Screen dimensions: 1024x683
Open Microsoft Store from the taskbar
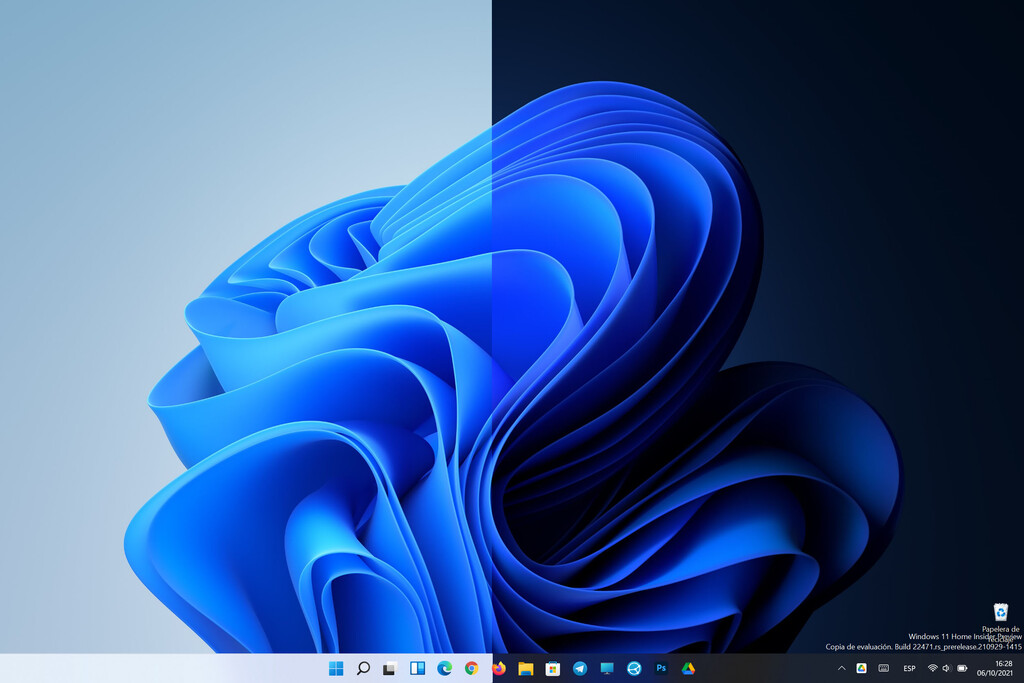coord(552,668)
